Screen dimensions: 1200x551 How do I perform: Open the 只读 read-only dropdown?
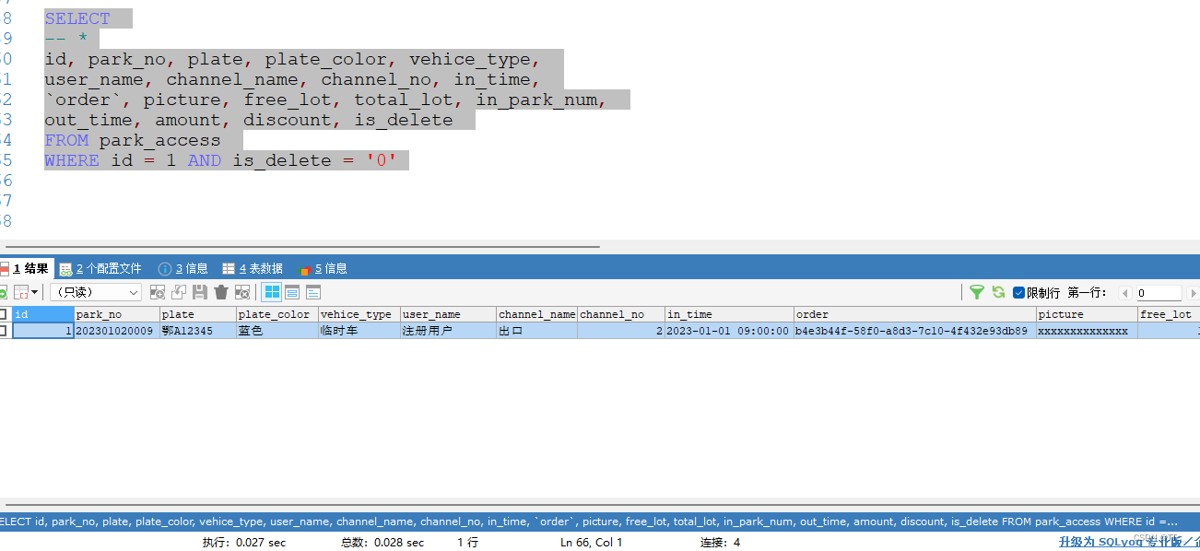(x=95, y=292)
